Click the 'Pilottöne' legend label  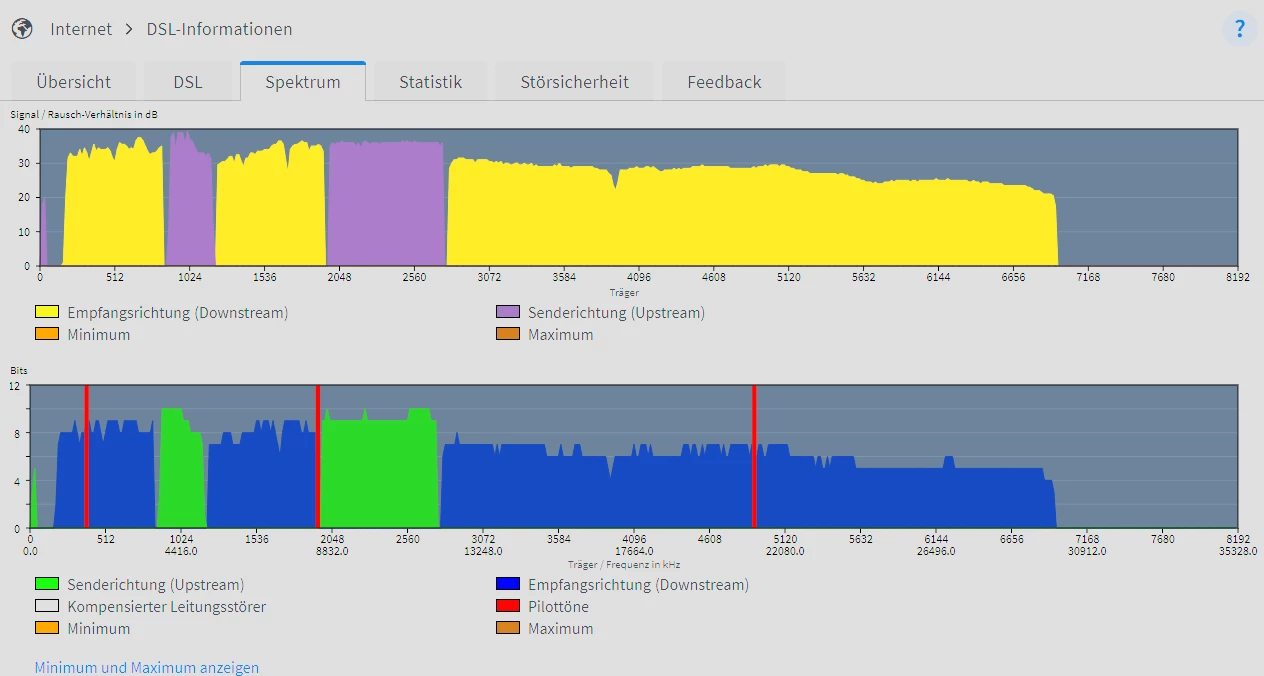[x=558, y=606]
